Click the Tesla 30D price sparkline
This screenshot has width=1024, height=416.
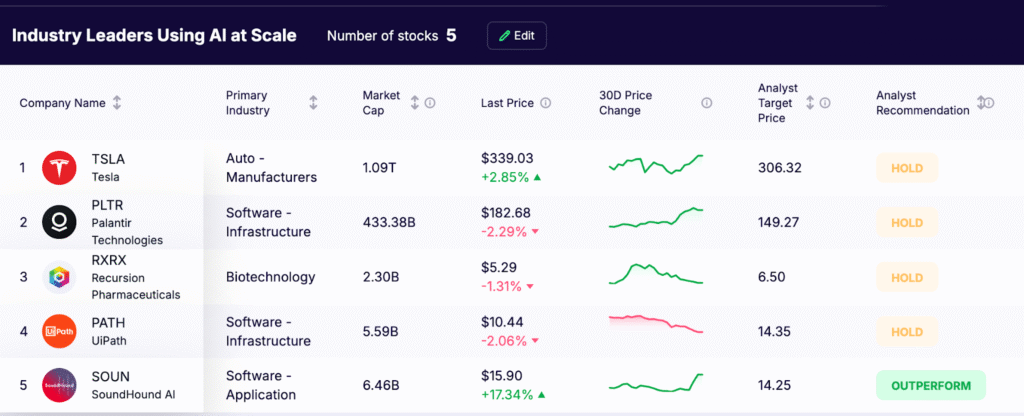[656, 165]
